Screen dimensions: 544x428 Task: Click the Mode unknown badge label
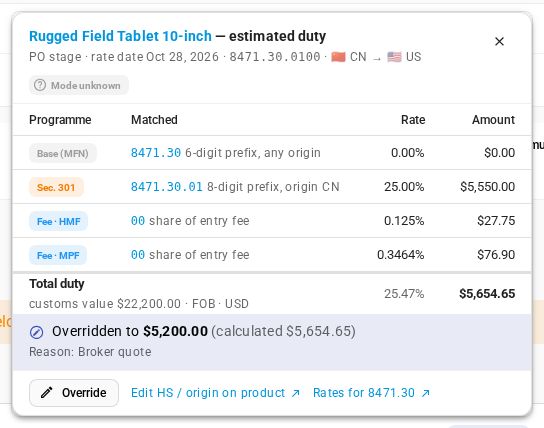coord(86,85)
